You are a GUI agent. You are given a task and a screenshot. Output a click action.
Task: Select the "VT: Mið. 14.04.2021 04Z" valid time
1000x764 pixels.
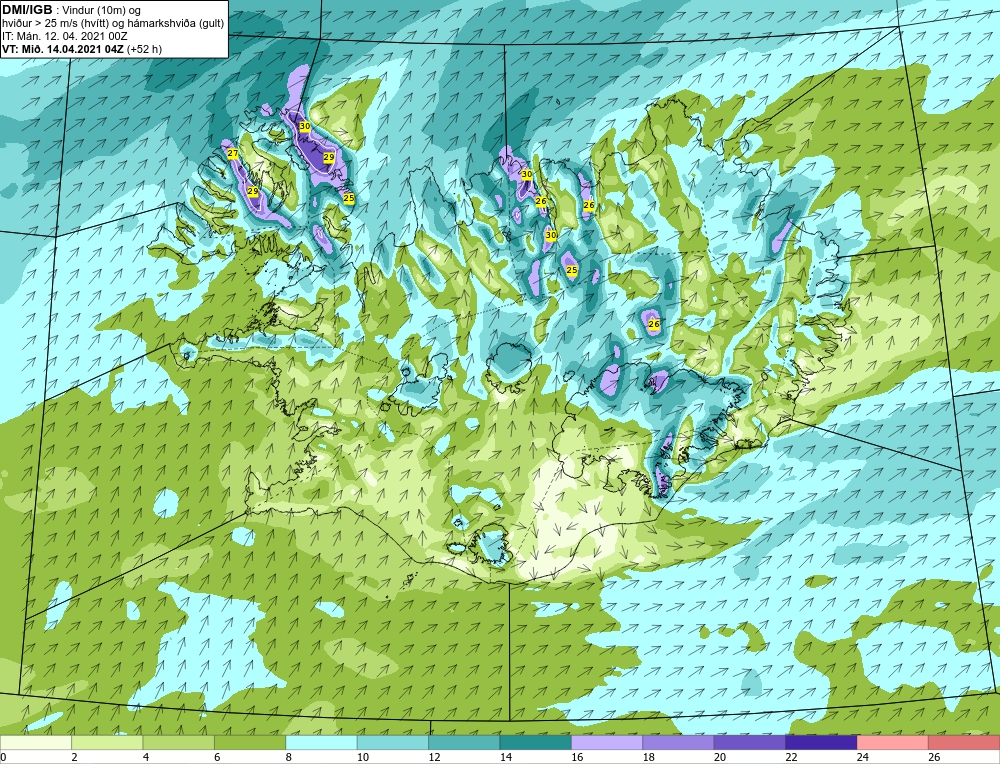[x=63, y=49]
